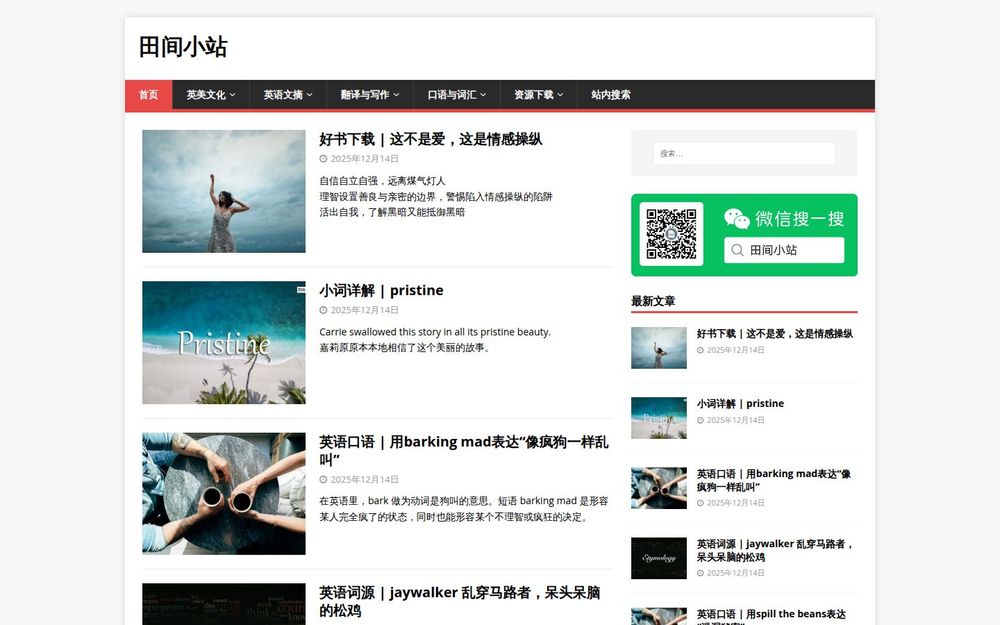Viewport: 1000px width, 625px height.
Task: Click clock icon under main barking mad title
Action: point(323,480)
